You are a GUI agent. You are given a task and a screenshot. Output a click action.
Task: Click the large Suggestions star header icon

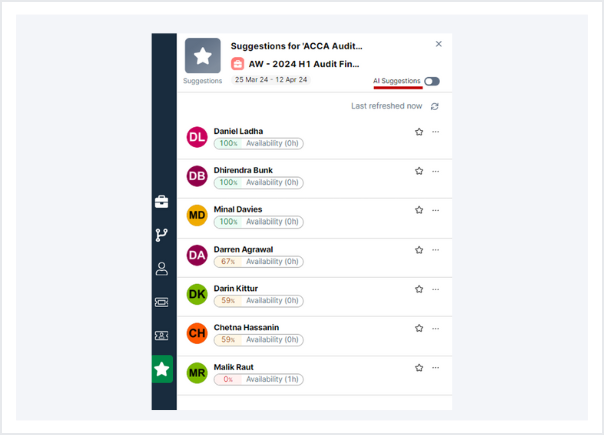(x=203, y=56)
